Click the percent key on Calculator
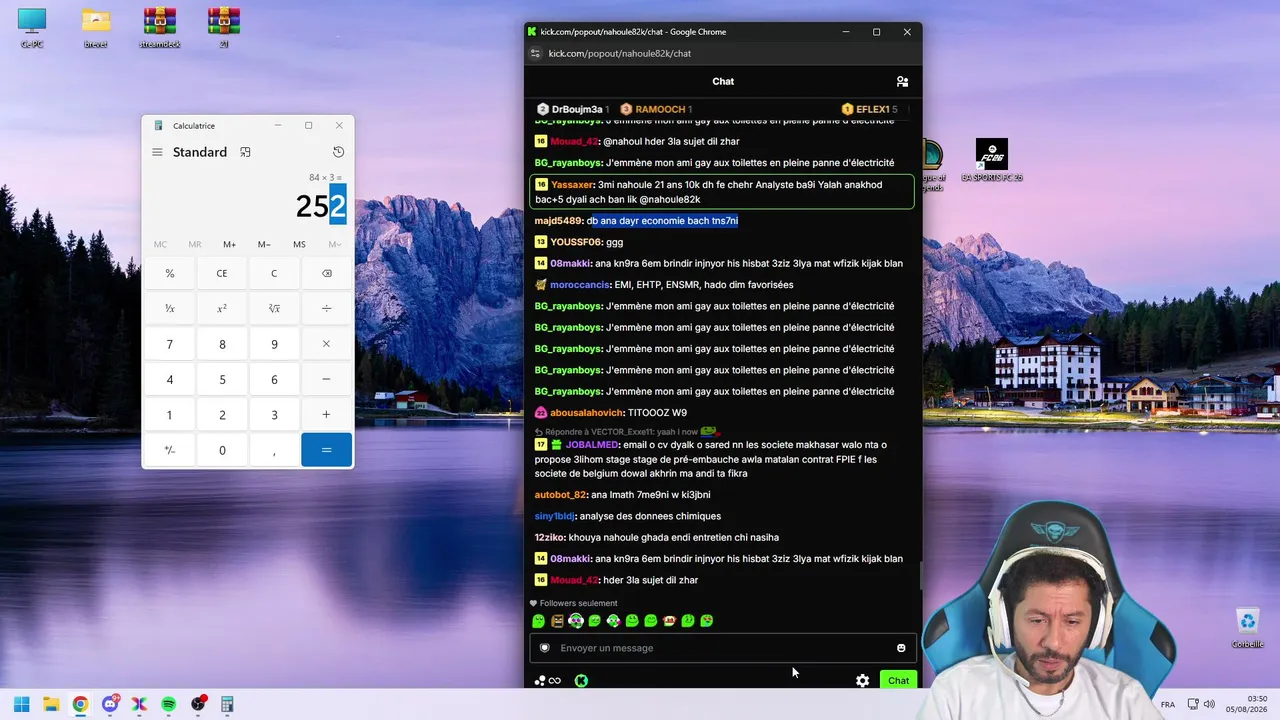This screenshot has width=1280, height=720. click(170, 273)
